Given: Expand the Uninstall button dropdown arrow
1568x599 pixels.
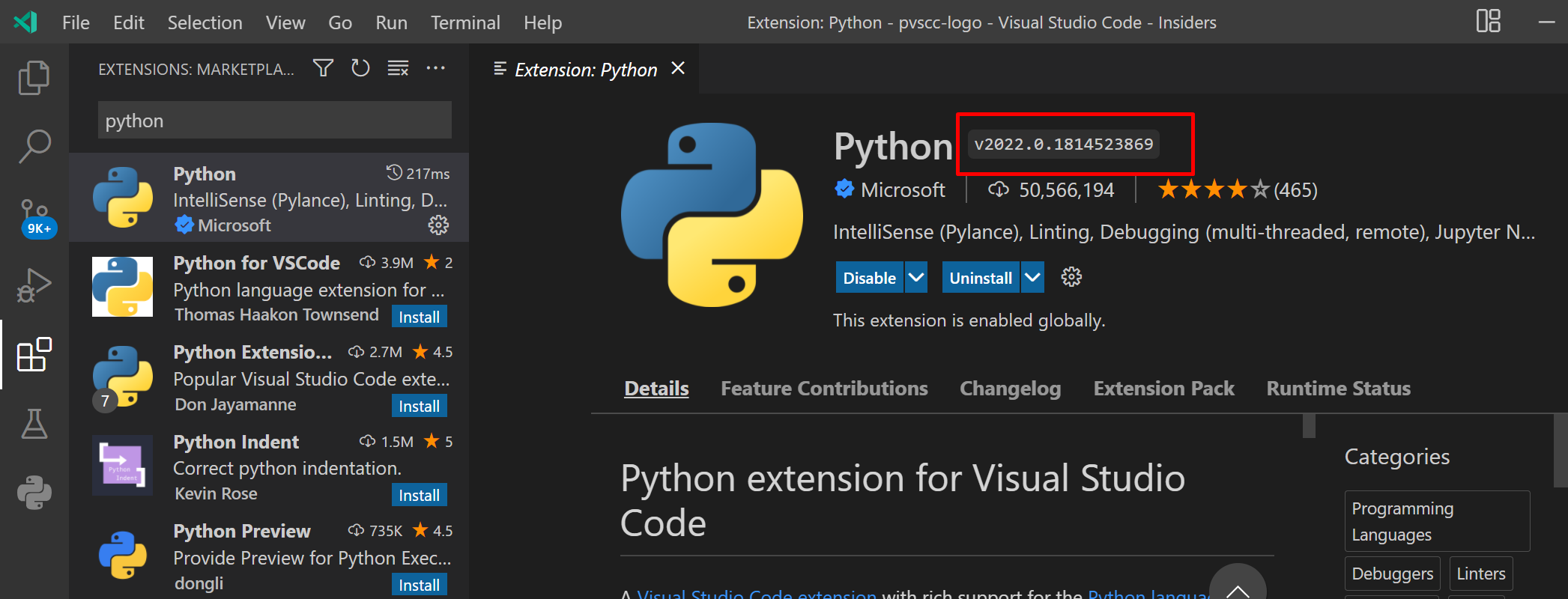Looking at the screenshot, I should pos(1032,278).
